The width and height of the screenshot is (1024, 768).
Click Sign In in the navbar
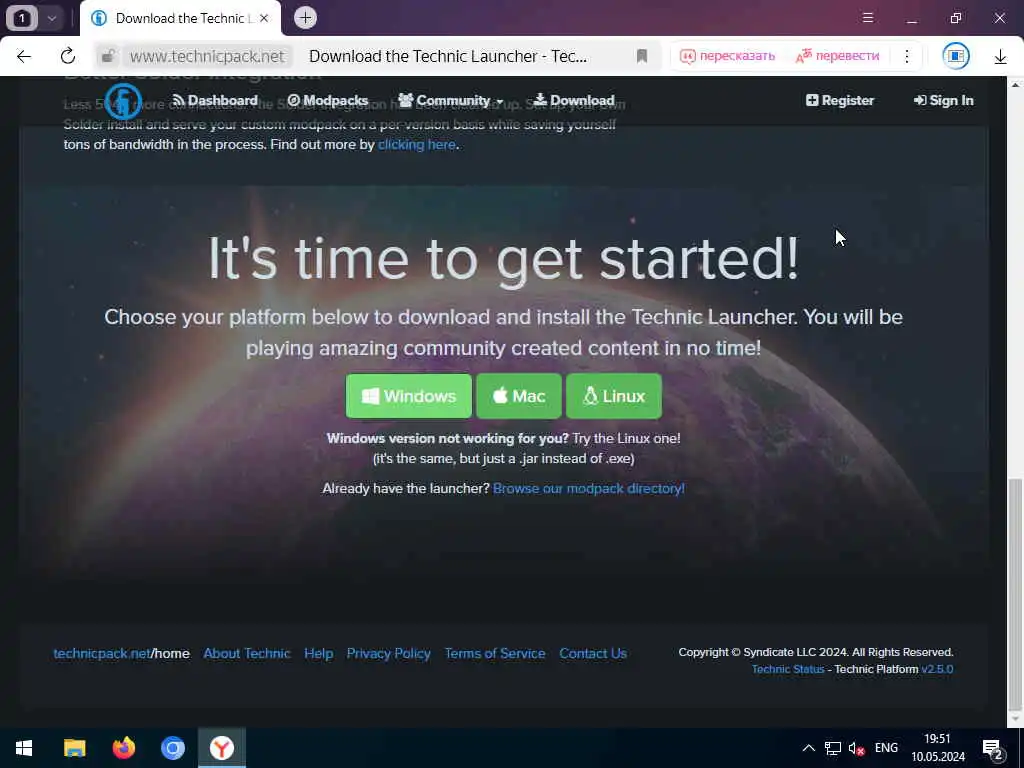coord(944,101)
